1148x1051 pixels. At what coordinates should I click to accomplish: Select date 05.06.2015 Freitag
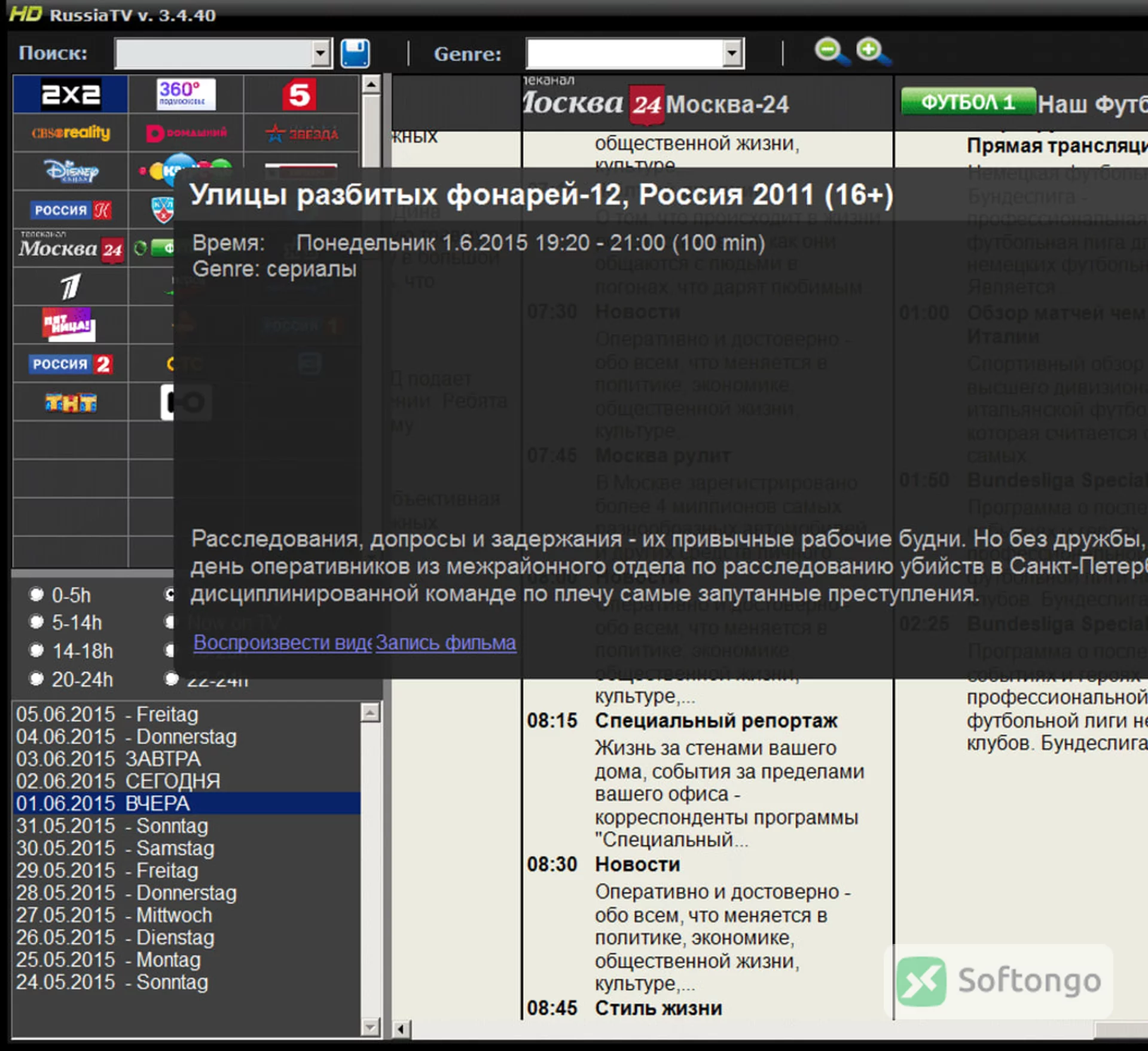187,714
